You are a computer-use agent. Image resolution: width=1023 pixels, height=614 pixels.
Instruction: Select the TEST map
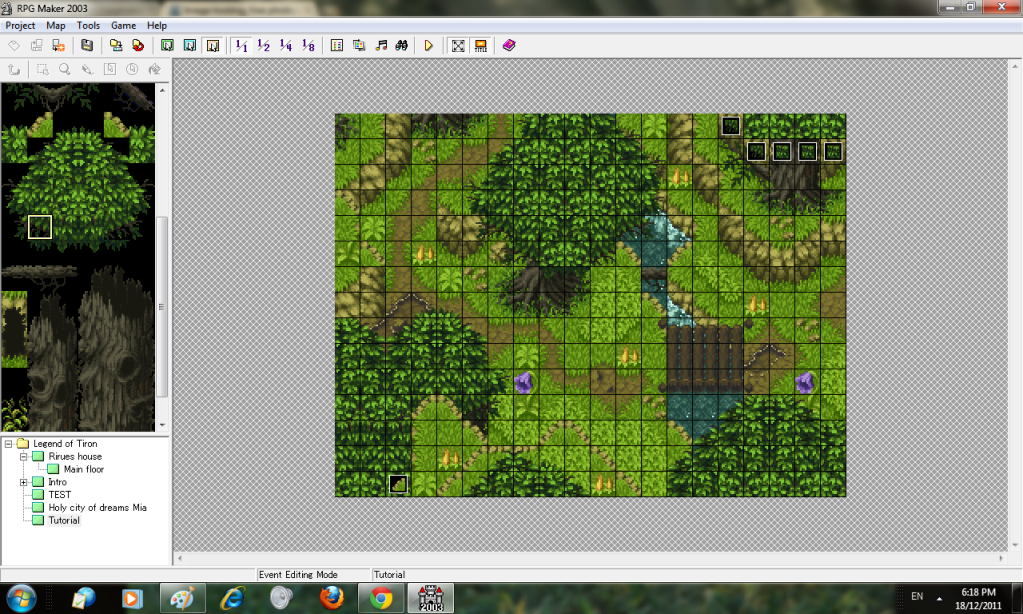(59, 495)
